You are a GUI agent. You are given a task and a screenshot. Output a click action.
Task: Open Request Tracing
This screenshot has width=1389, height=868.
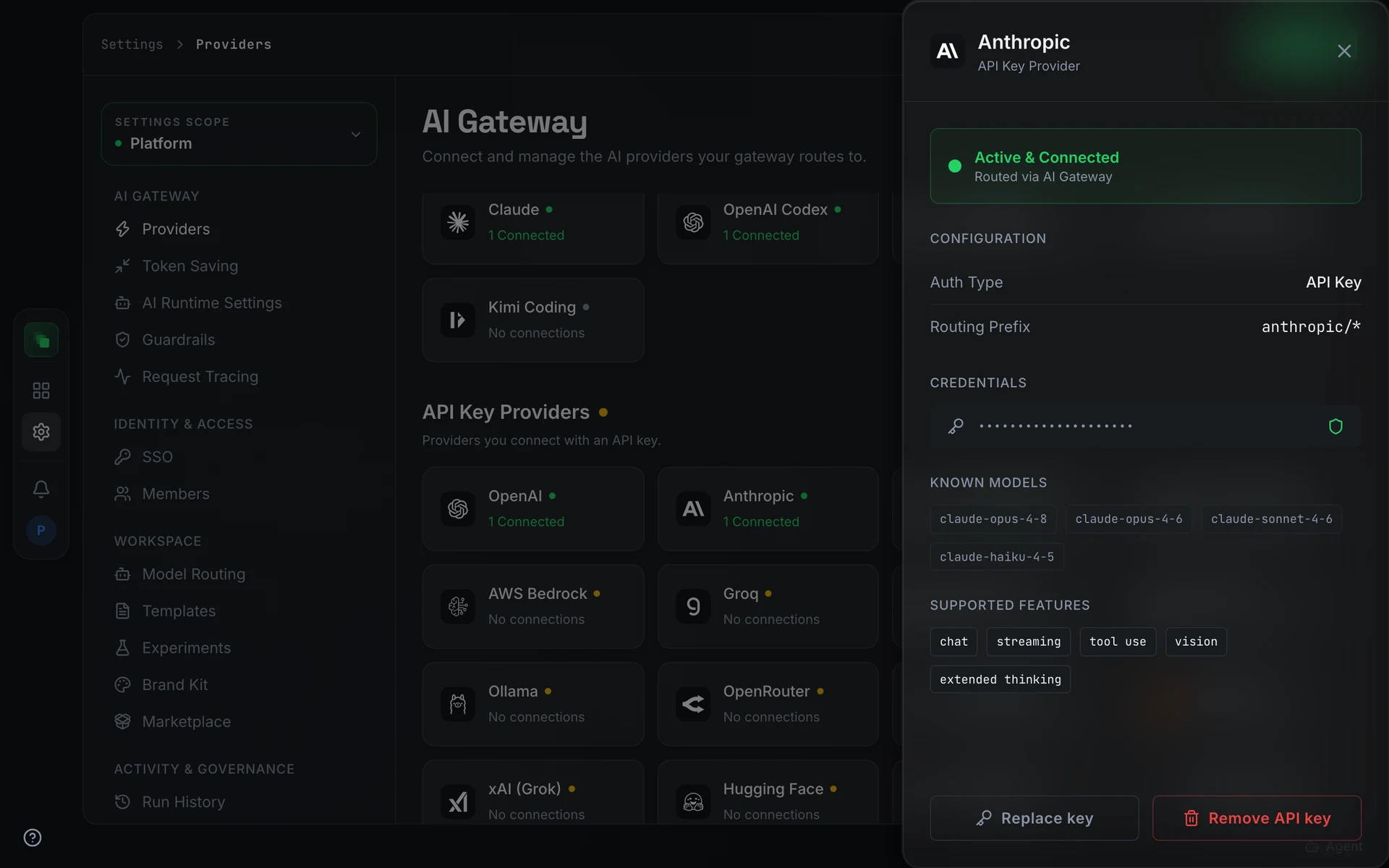(200, 377)
